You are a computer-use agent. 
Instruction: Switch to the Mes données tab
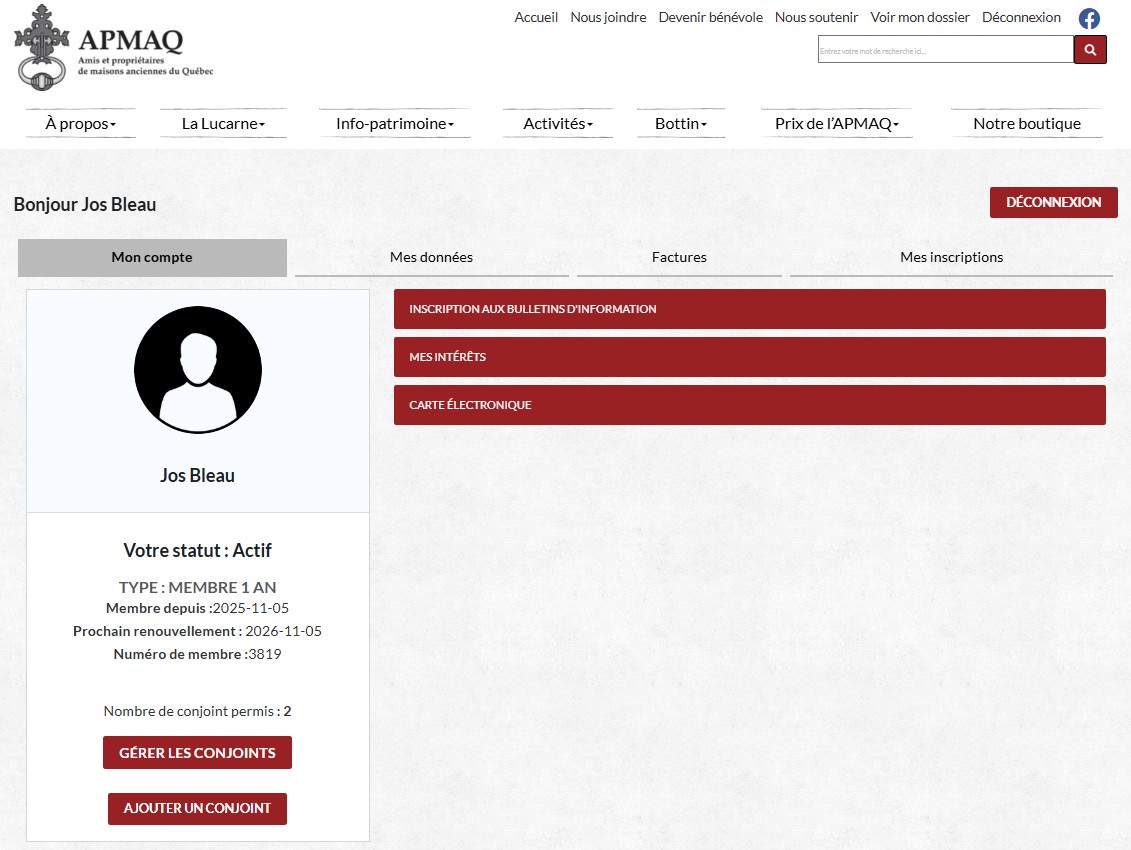click(x=431, y=257)
